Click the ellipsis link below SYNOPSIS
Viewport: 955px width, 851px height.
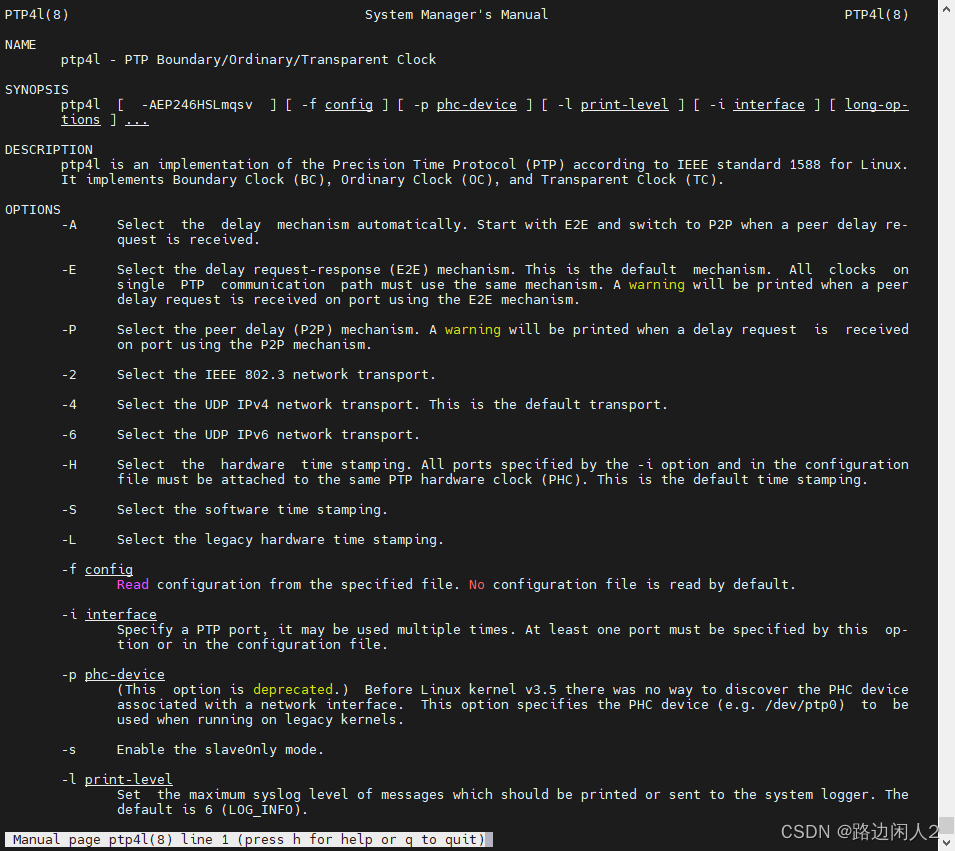[x=136, y=119]
